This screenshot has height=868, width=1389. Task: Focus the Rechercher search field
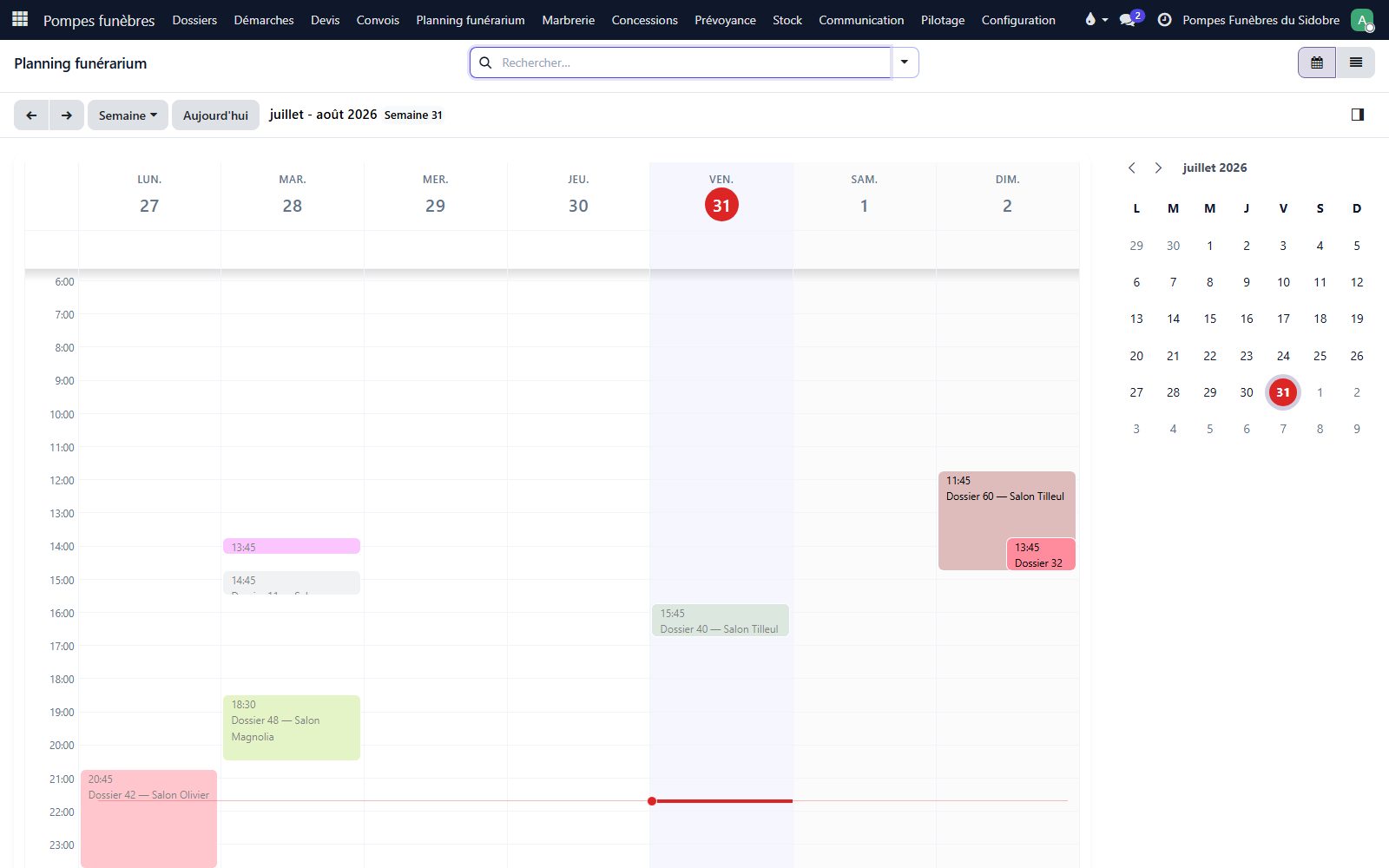[x=693, y=62]
